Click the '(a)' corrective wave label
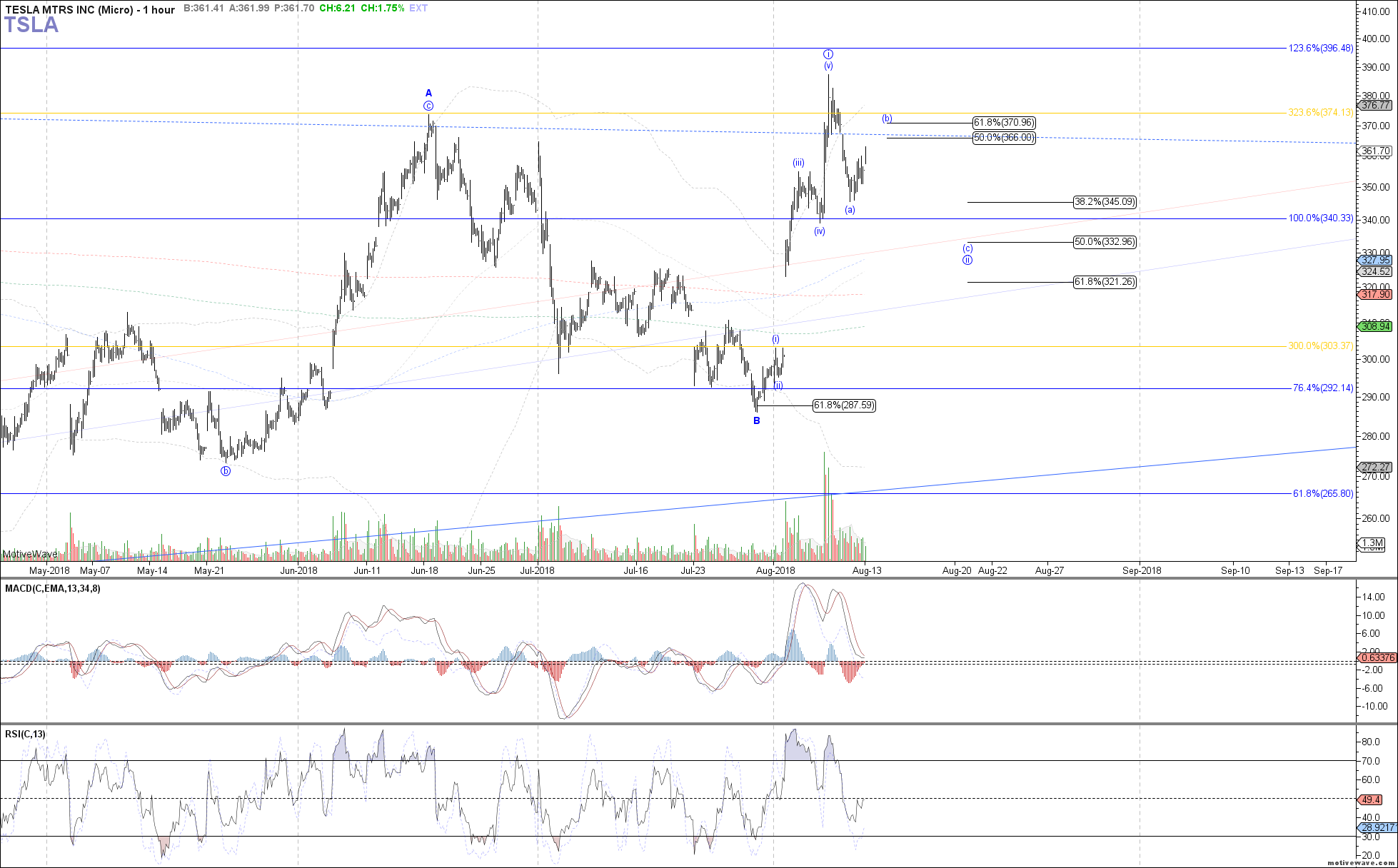Viewport: 1398px width, 868px height. [850, 209]
